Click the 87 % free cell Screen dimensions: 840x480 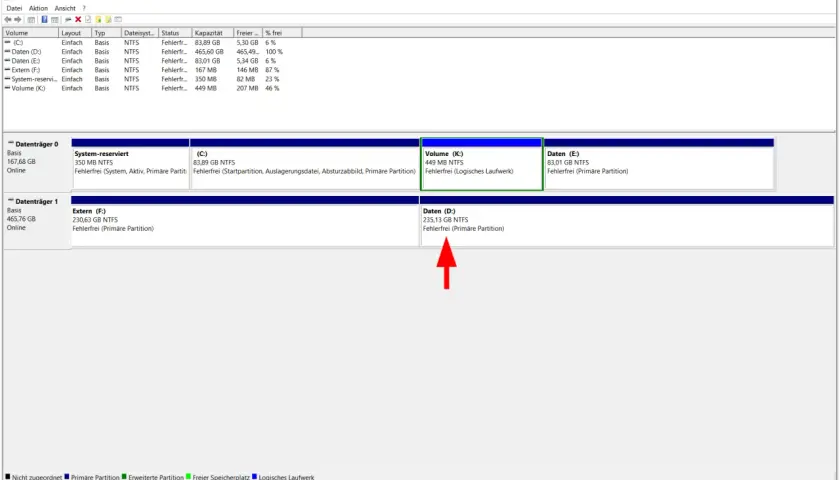click(272, 70)
